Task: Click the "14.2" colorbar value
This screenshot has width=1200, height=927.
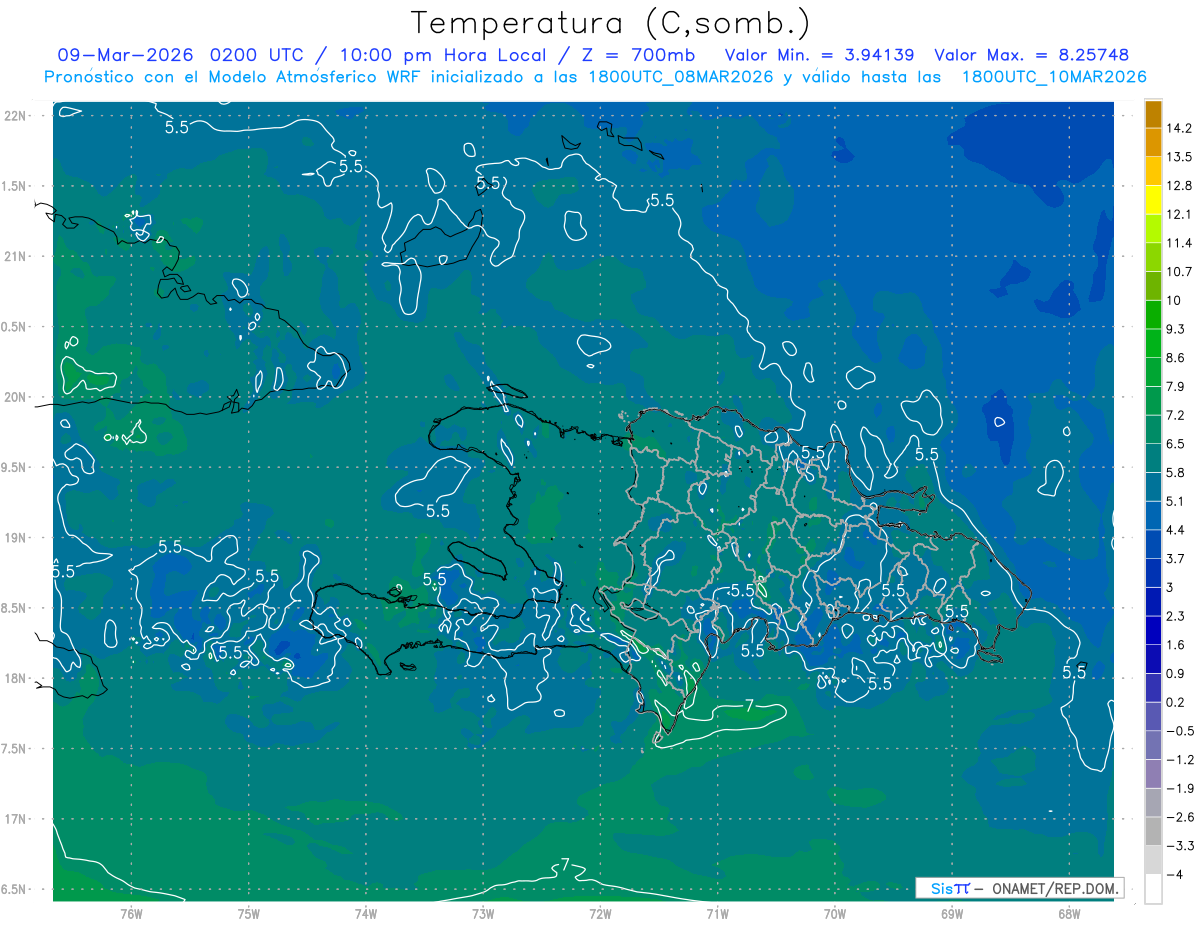Action: click(x=1179, y=128)
